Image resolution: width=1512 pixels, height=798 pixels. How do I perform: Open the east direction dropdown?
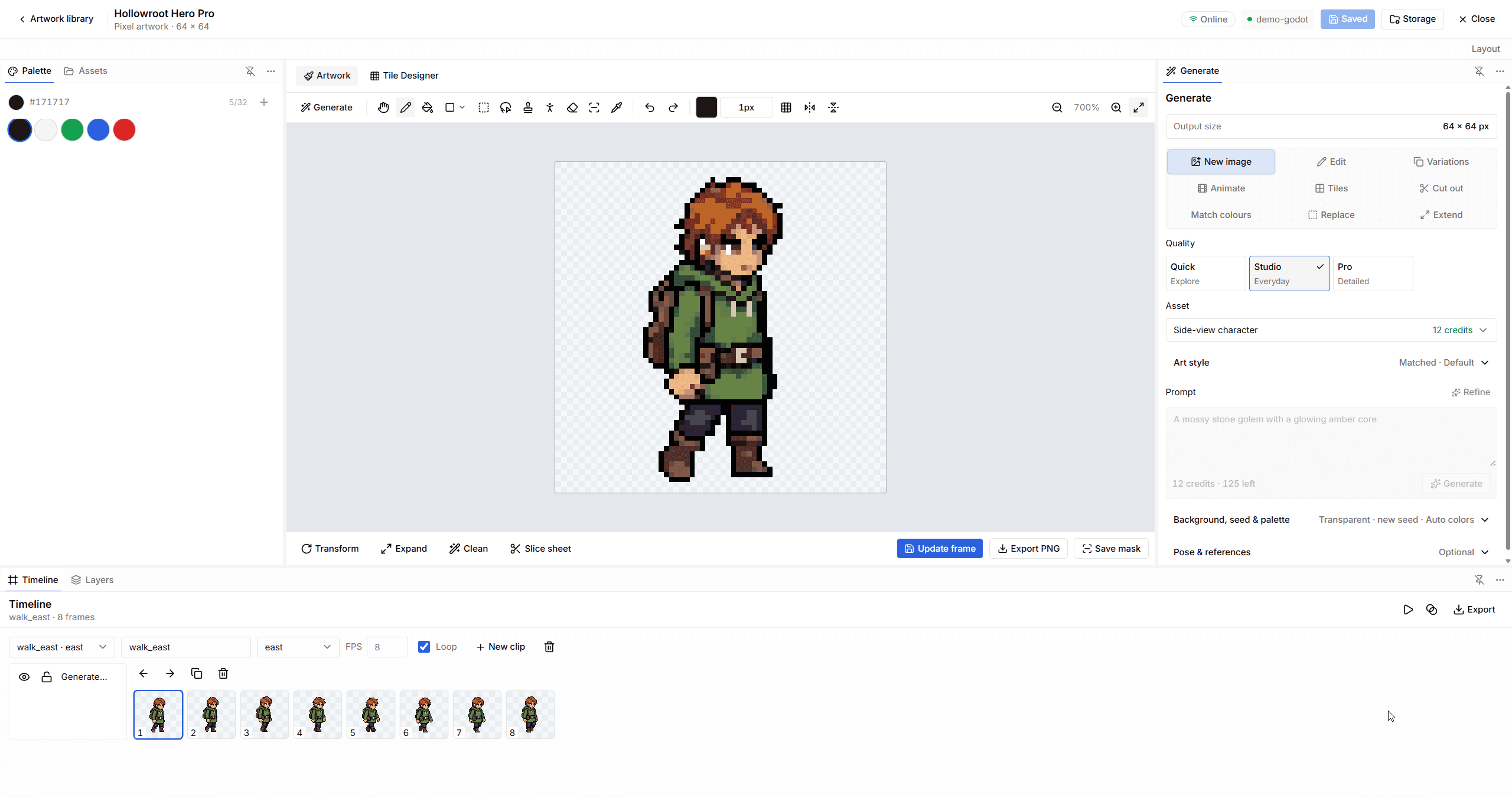pyautogui.click(x=298, y=647)
